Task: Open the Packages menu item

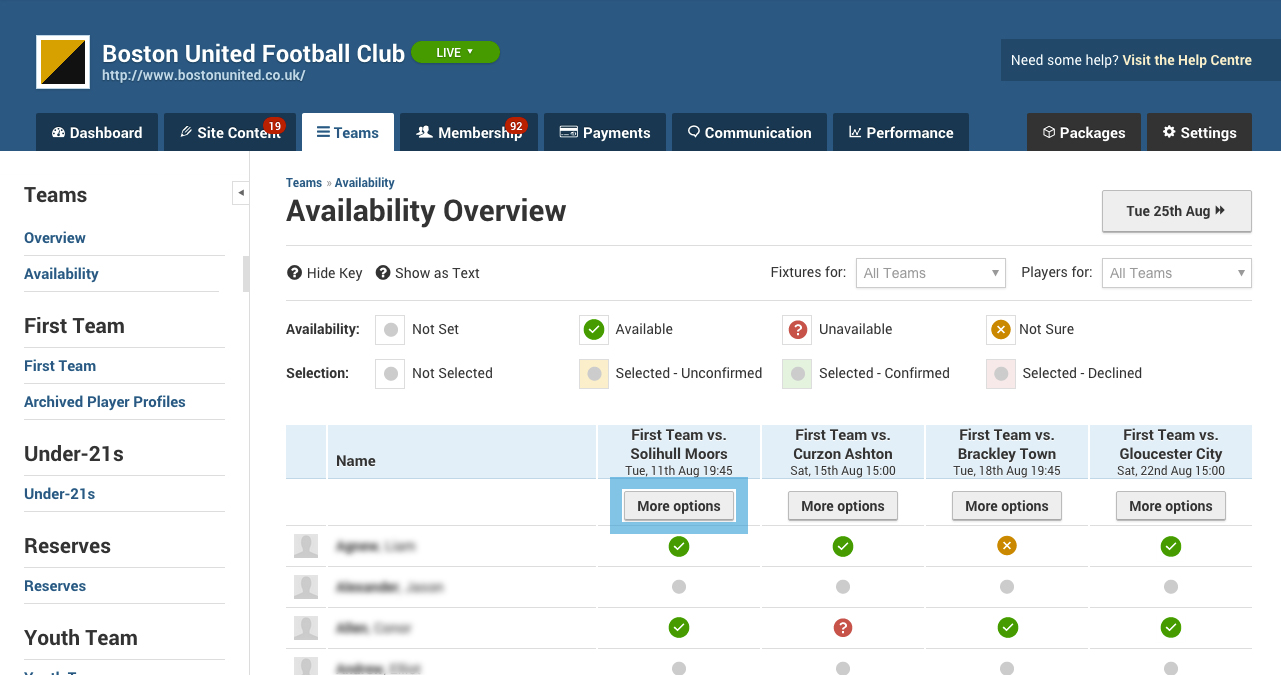Action: (x=1084, y=131)
